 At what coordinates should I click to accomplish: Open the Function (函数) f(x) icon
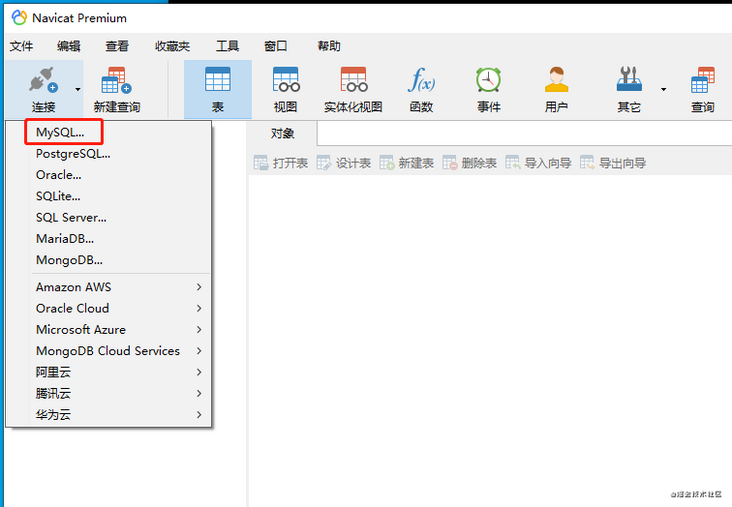(421, 79)
